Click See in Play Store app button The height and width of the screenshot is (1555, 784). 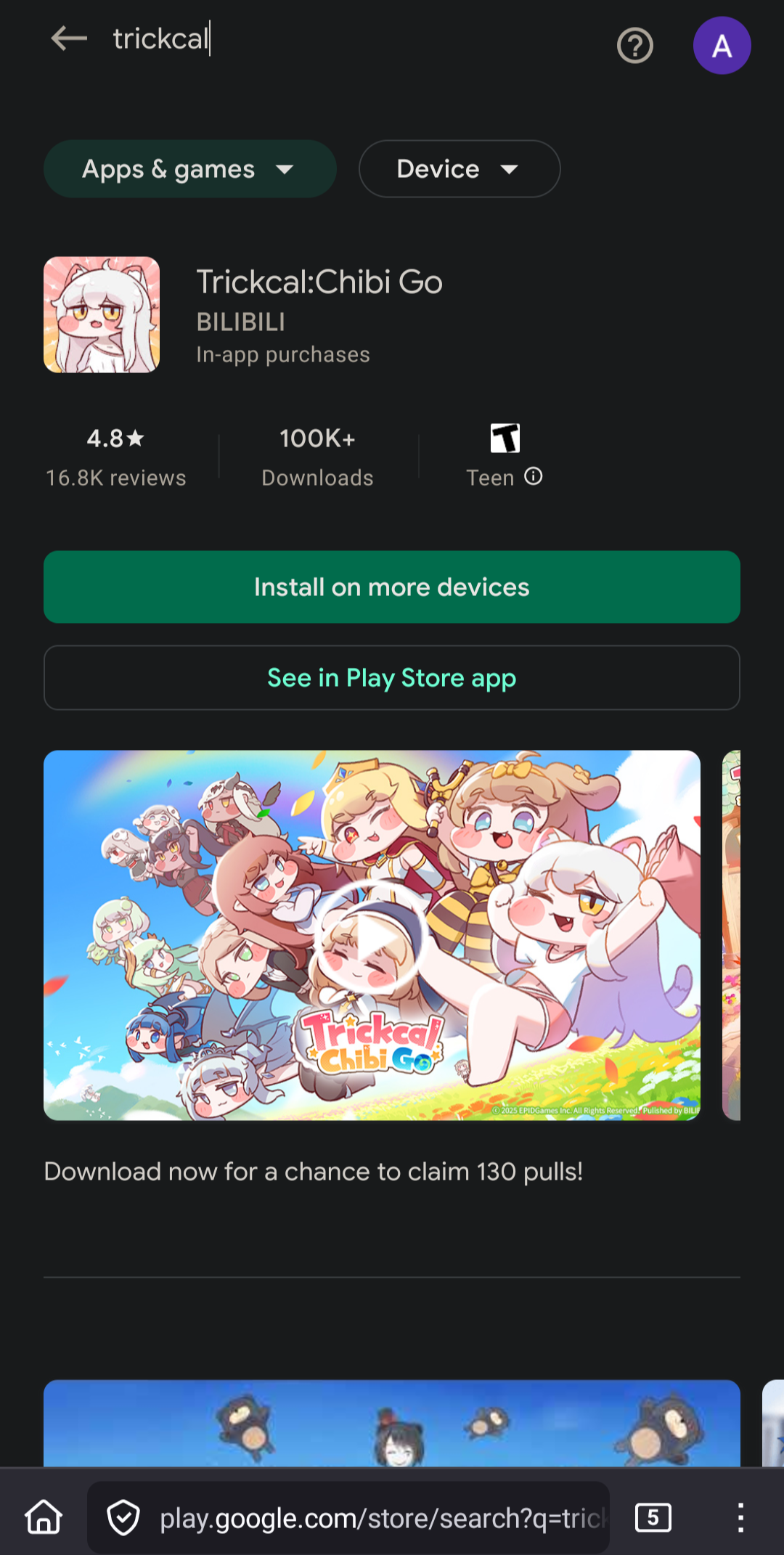click(x=392, y=677)
